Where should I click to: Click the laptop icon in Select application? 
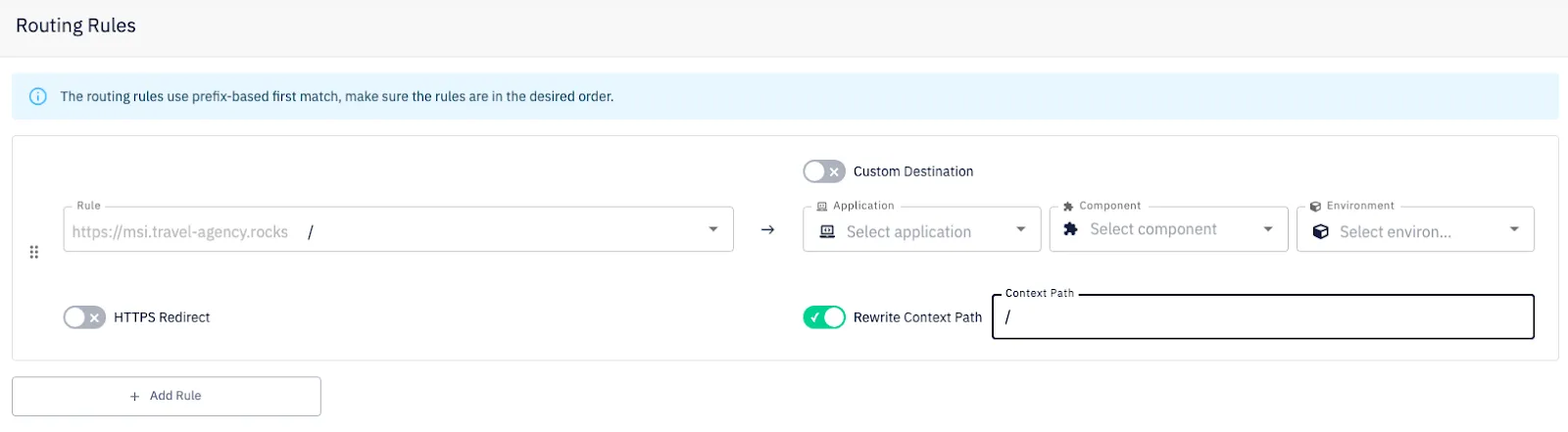(827, 232)
